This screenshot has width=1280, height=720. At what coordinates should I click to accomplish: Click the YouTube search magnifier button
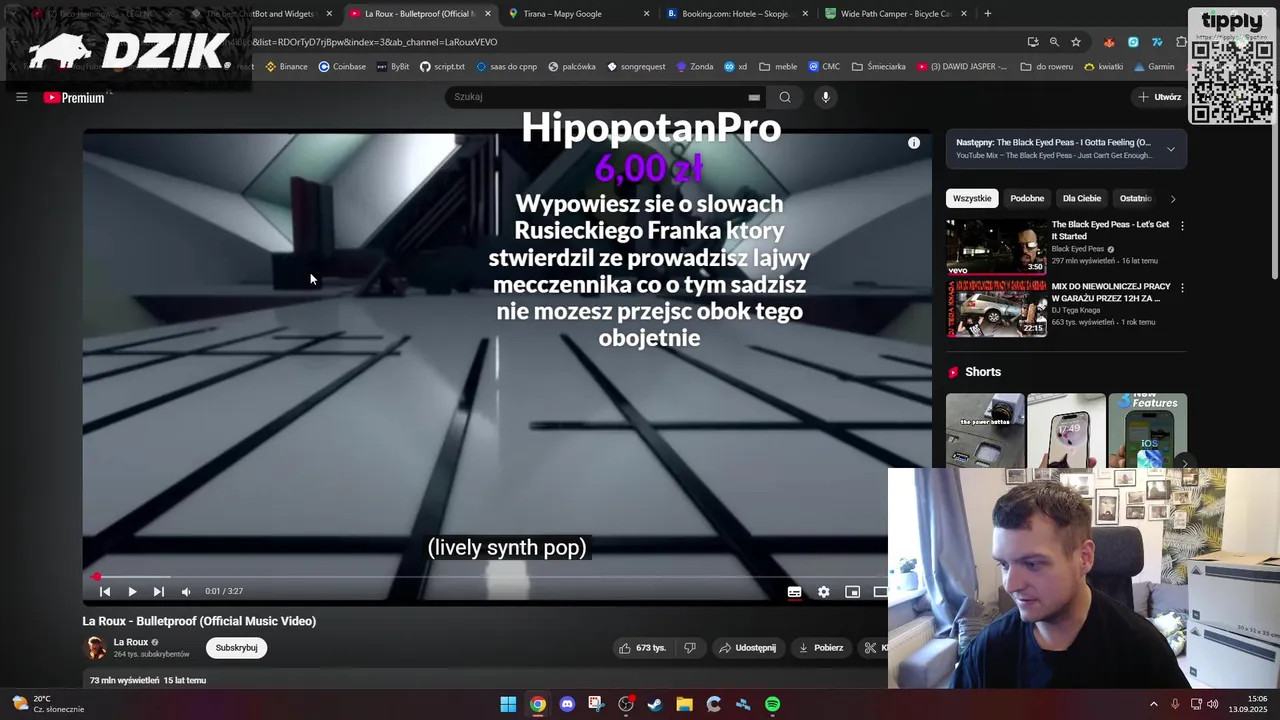point(785,97)
